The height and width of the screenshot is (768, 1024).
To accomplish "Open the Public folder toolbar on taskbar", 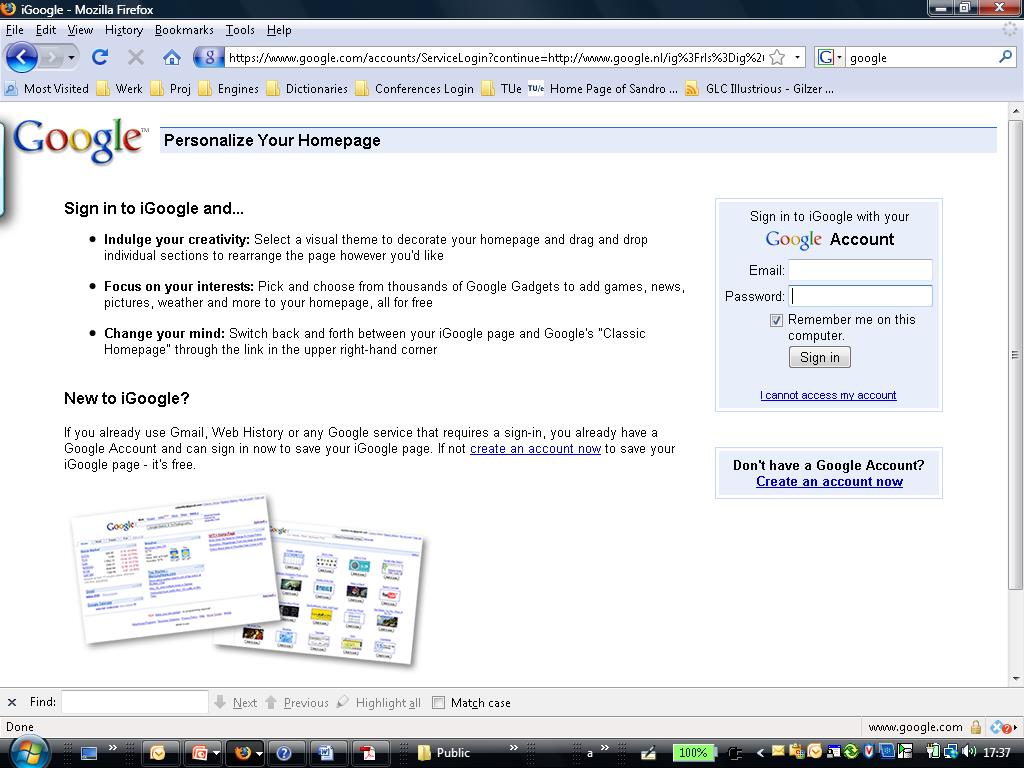I will click(444, 753).
